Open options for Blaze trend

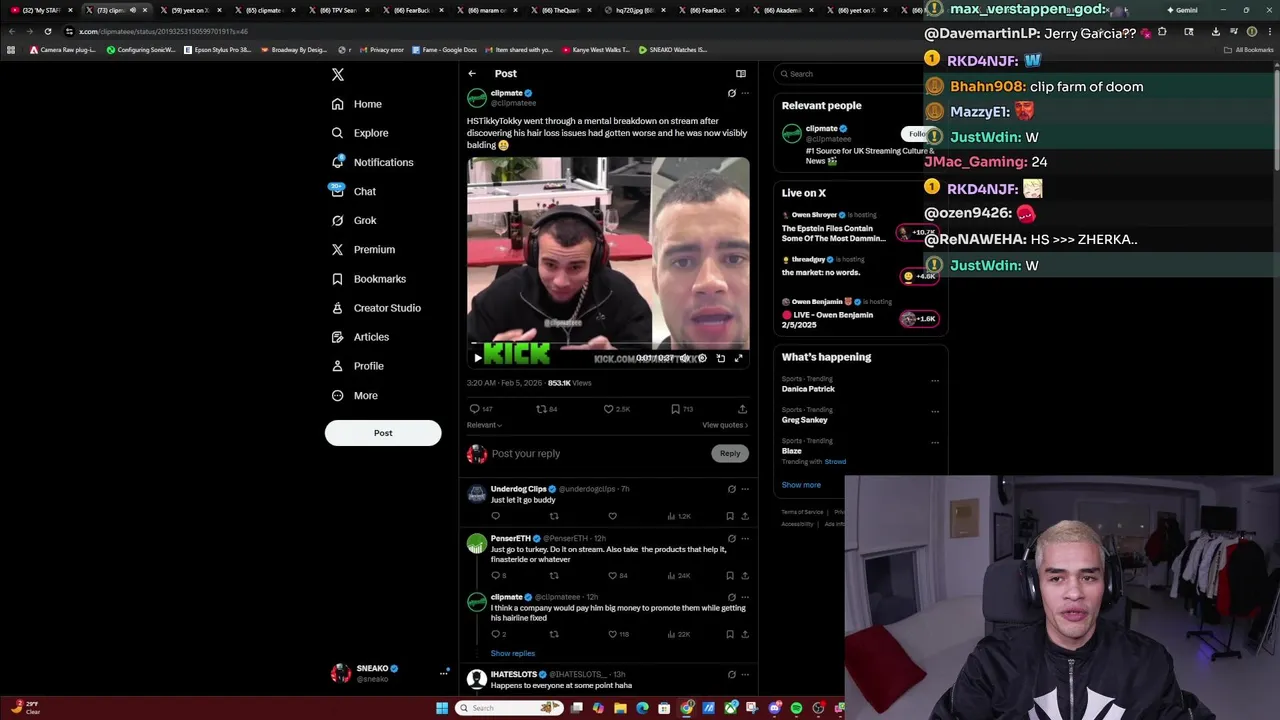pyautogui.click(x=935, y=442)
